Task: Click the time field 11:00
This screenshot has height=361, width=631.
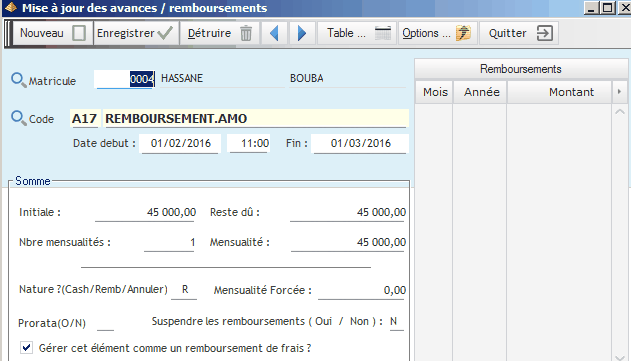Action: click(x=249, y=143)
